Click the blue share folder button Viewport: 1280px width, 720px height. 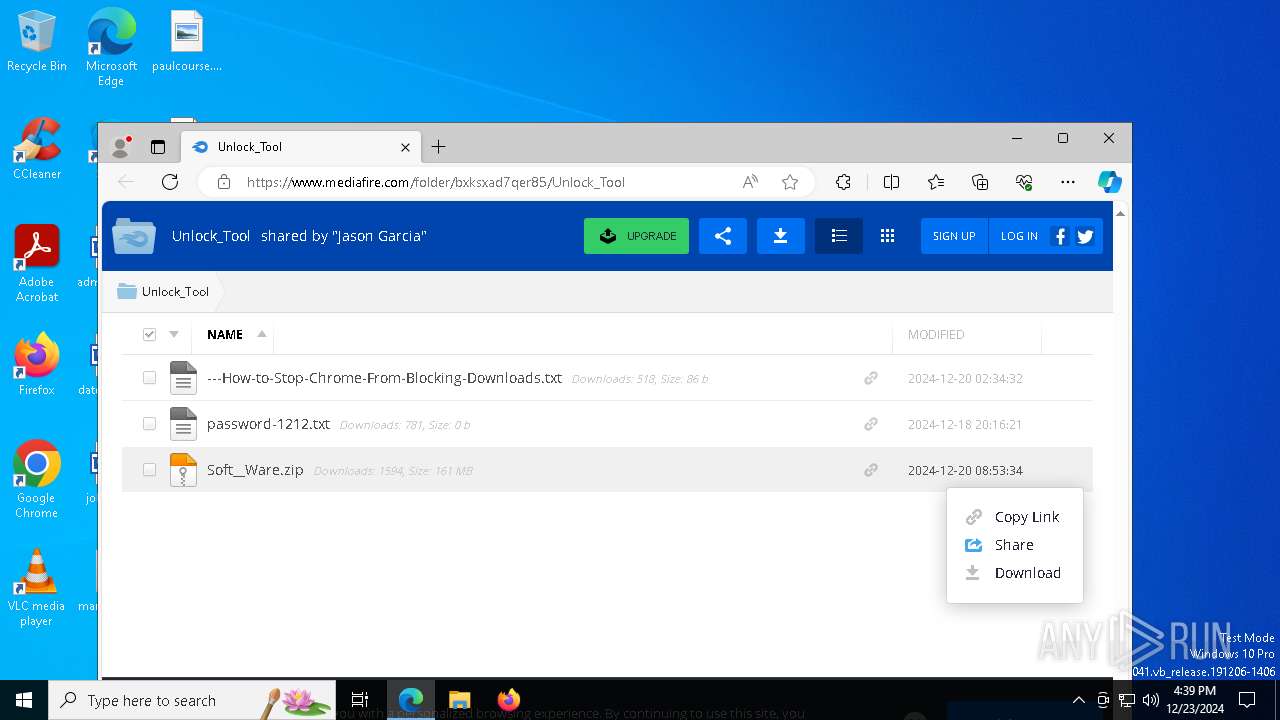723,236
